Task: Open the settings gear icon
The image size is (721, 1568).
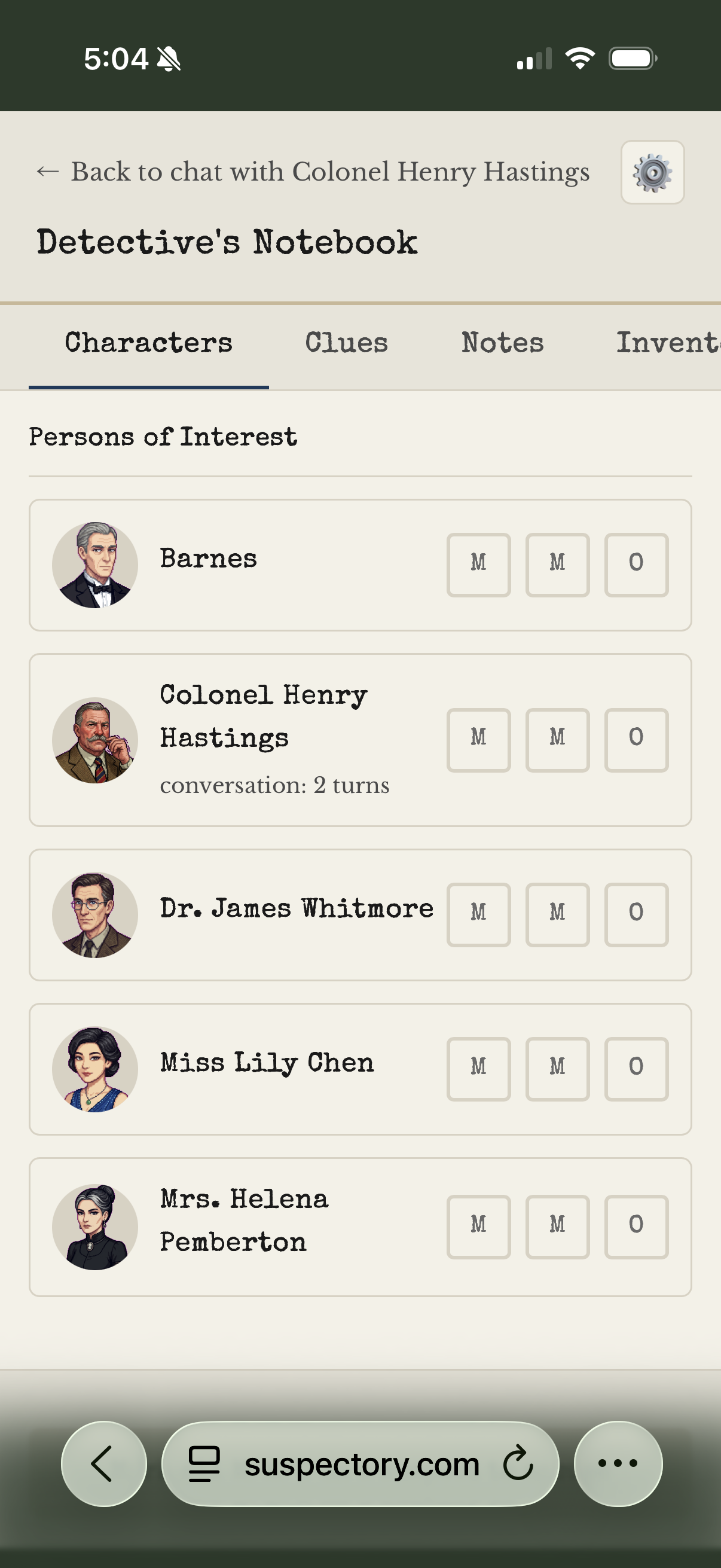Action: (x=652, y=172)
